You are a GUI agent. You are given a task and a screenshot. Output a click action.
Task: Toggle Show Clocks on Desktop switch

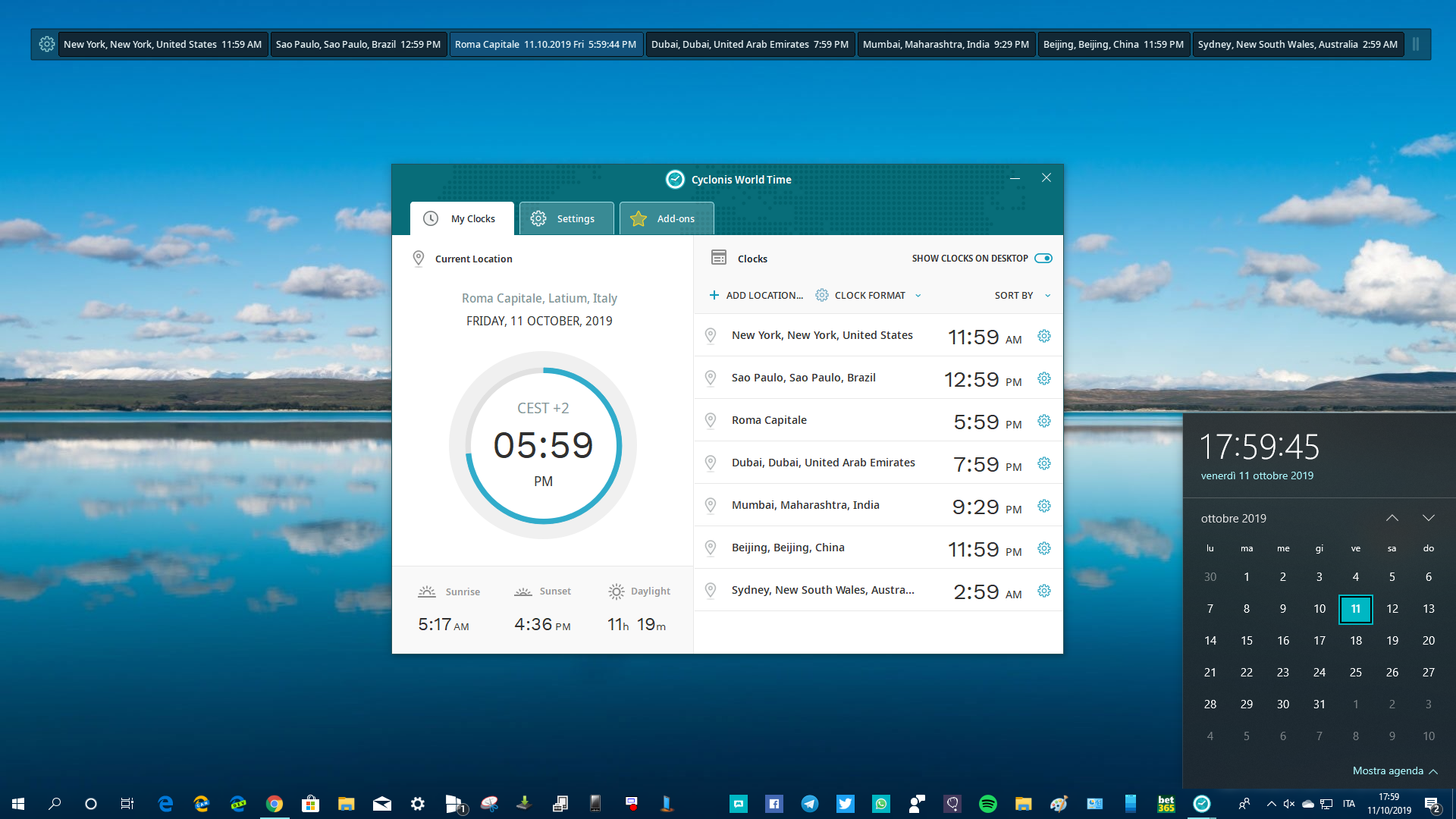tap(1043, 258)
